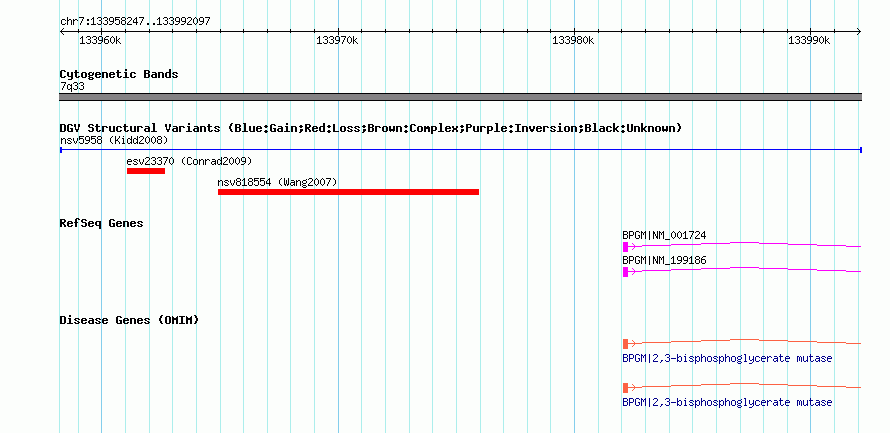Click the second orange OMIM BPGM exon block
Screen dimensions: 890x433
click(x=625, y=388)
